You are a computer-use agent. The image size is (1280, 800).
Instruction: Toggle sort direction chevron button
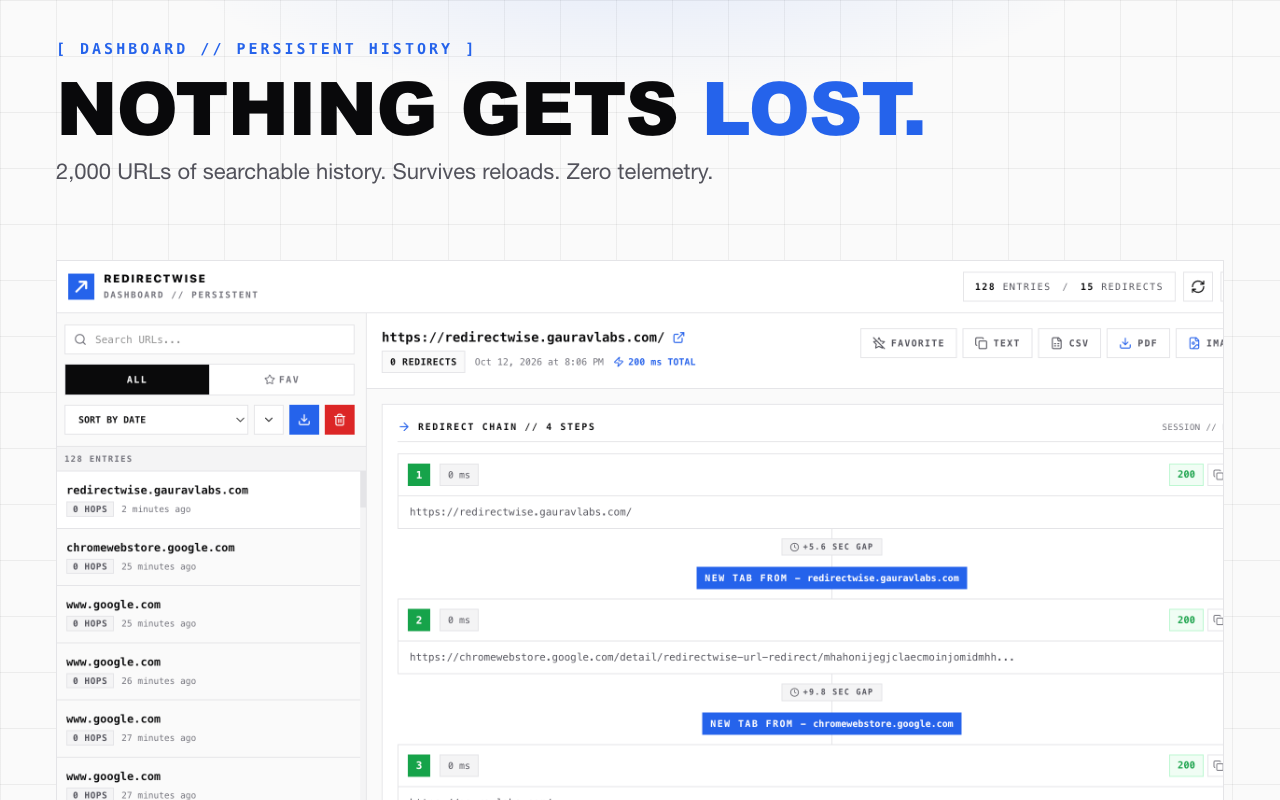pos(269,420)
